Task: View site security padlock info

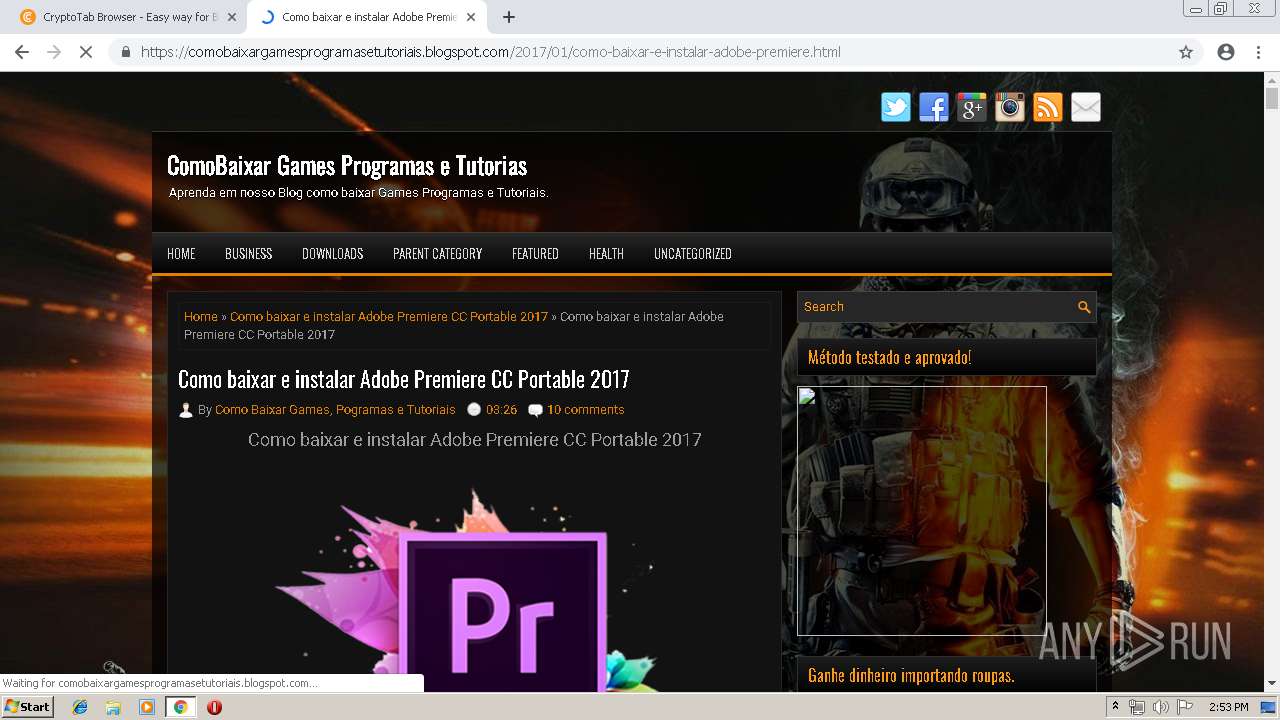Action: coord(125,52)
